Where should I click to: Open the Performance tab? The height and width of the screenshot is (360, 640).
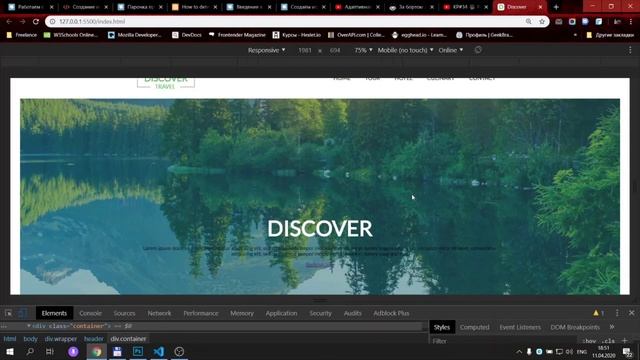tap(201, 313)
